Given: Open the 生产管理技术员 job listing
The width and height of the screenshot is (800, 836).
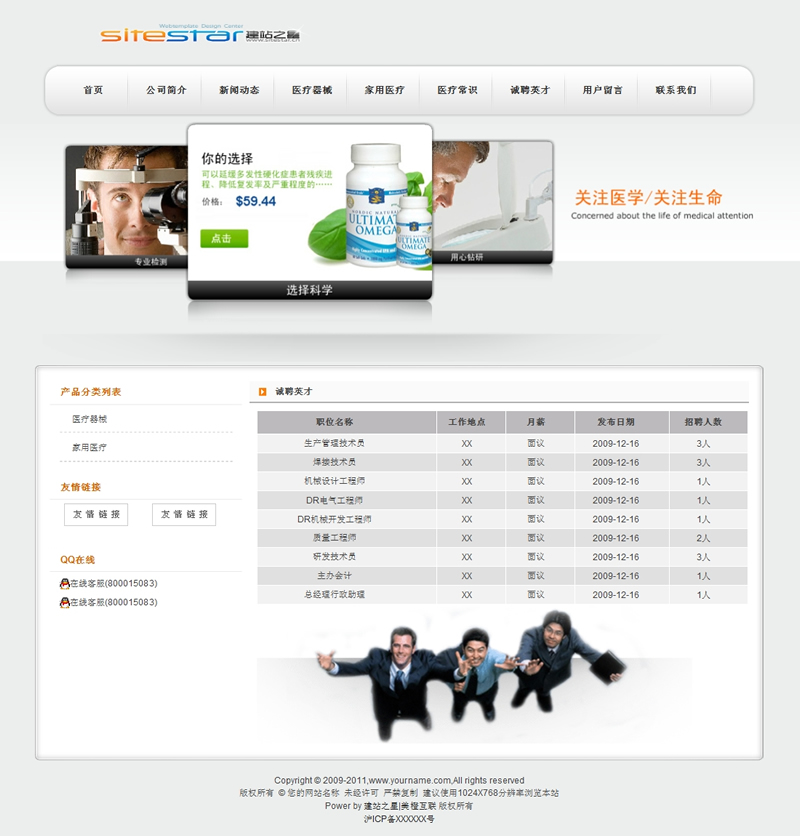Looking at the screenshot, I should coord(334,443).
